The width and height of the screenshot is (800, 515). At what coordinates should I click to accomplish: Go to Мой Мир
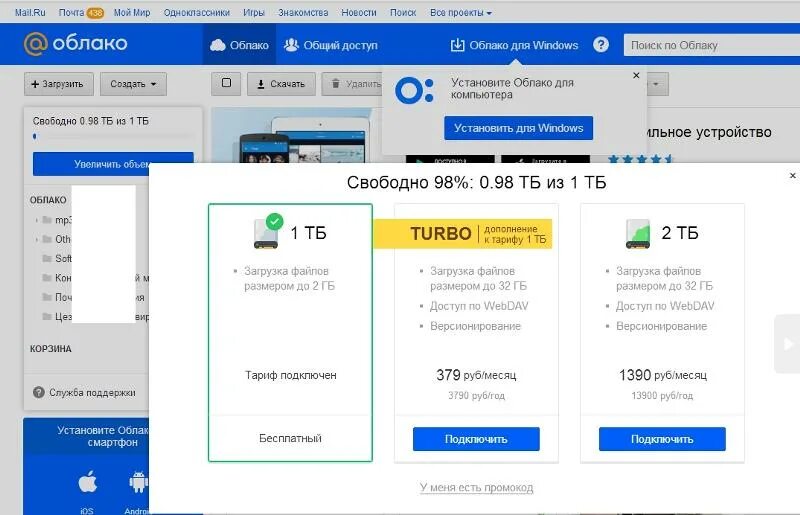[132, 12]
